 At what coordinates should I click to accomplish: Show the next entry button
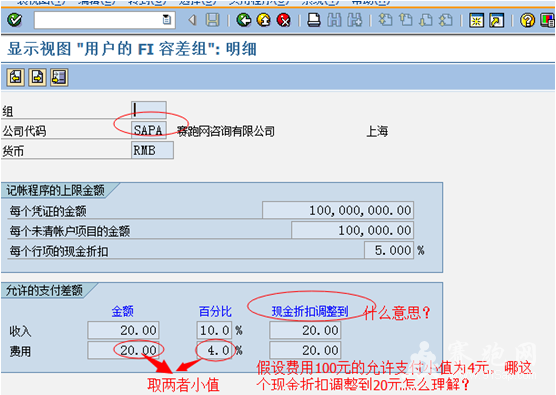37,77
